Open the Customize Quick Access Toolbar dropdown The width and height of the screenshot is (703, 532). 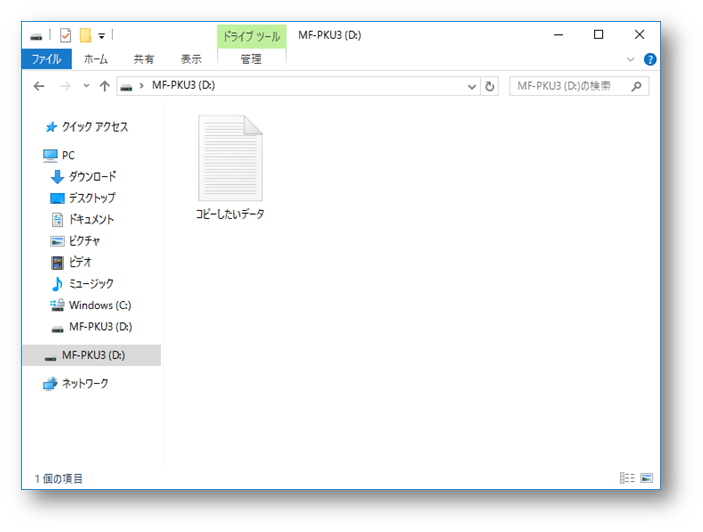pyautogui.click(x=102, y=36)
